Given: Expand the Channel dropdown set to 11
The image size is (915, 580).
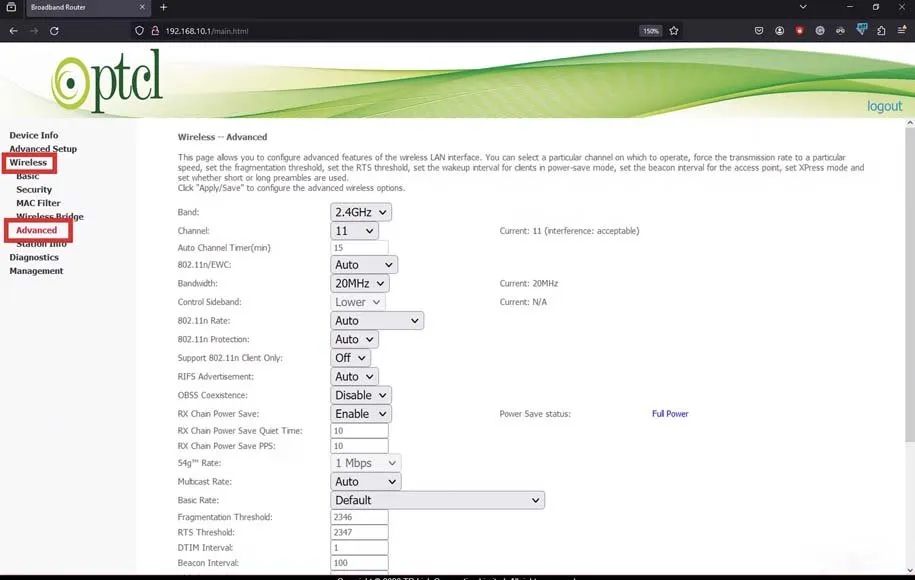Looking at the screenshot, I should click(354, 231).
